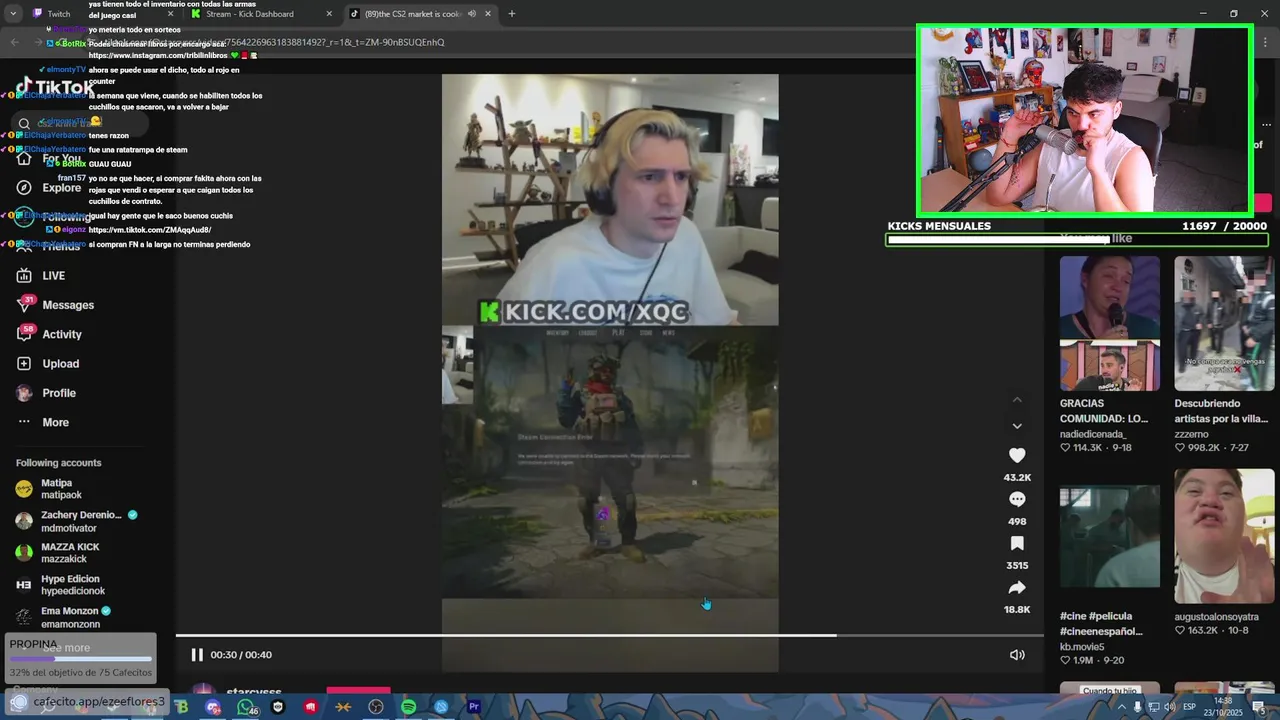Open Premiere Pro from the taskbar
The image size is (1280, 720).
click(x=474, y=707)
